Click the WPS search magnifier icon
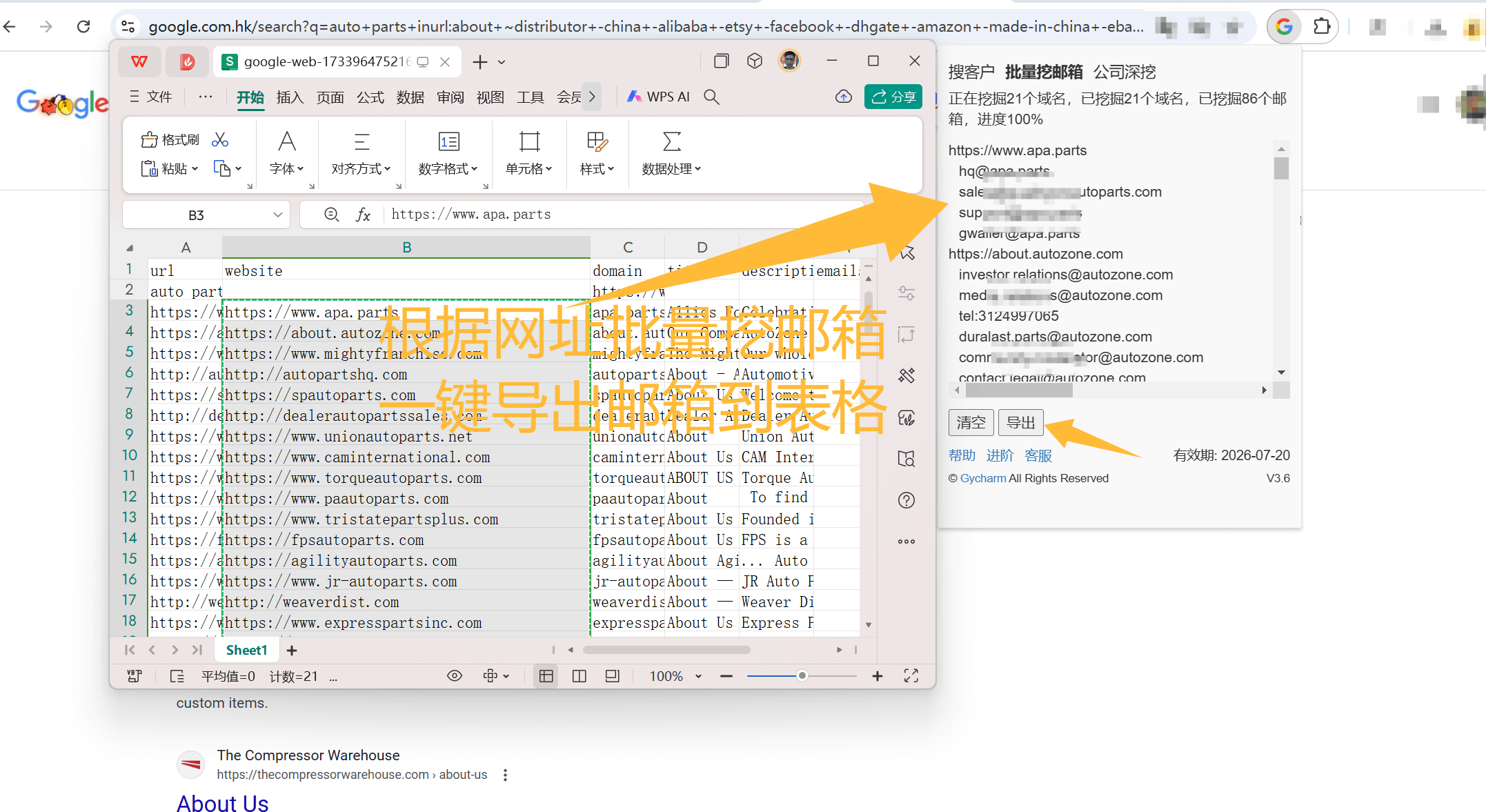 pos(712,97)
